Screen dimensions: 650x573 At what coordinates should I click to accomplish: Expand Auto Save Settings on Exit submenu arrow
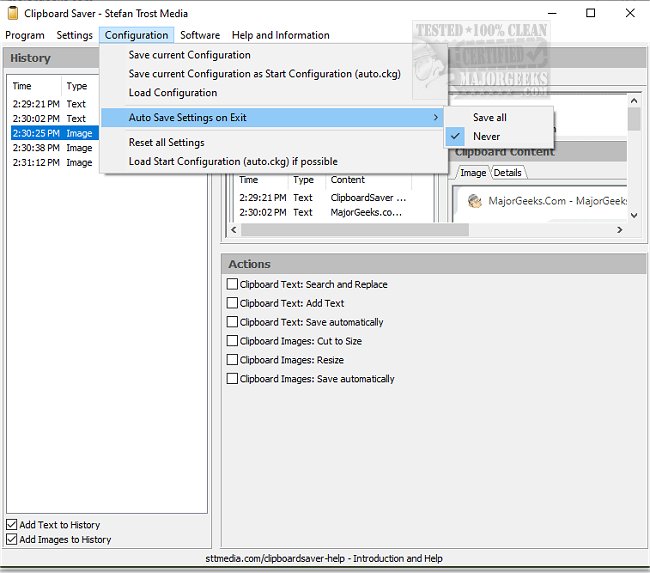[435, 117]
